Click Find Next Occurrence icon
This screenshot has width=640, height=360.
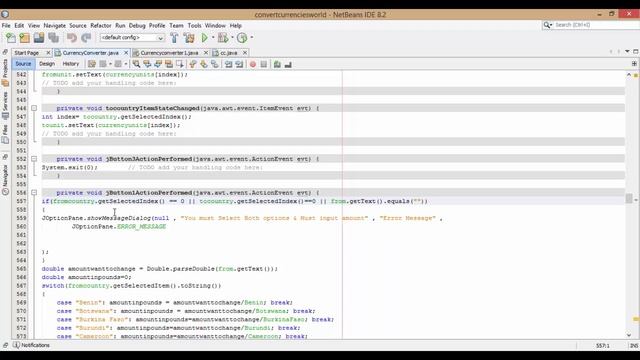158,64
